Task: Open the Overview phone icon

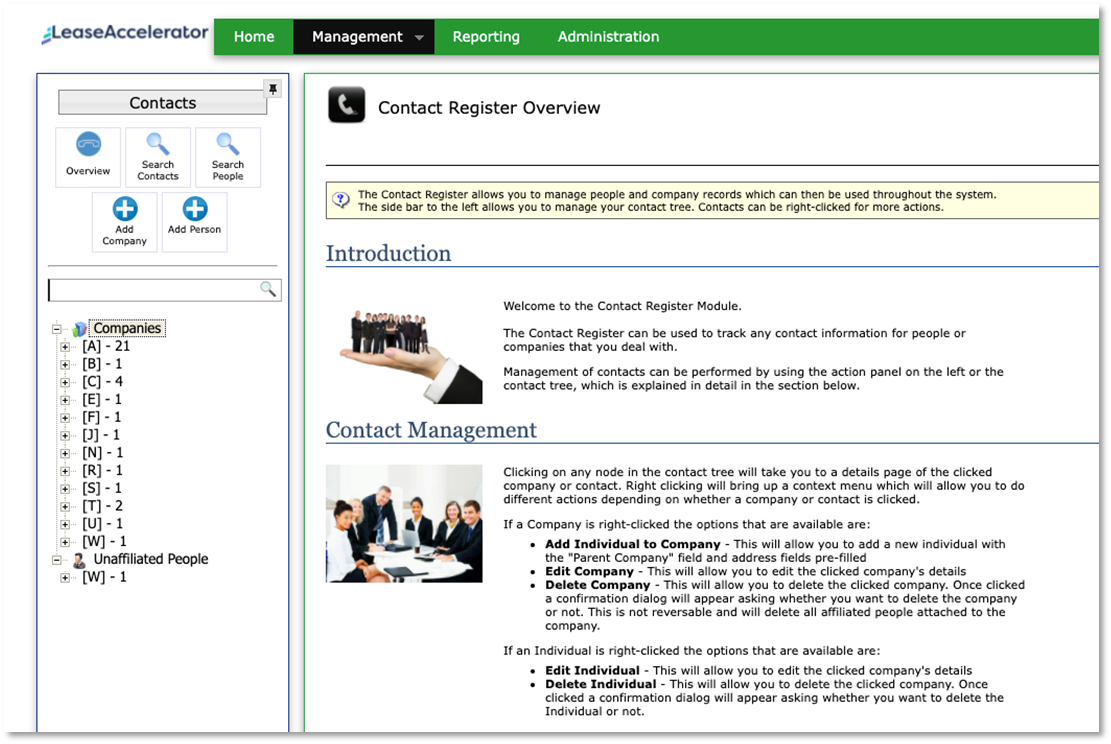Action: click(89, 145)
